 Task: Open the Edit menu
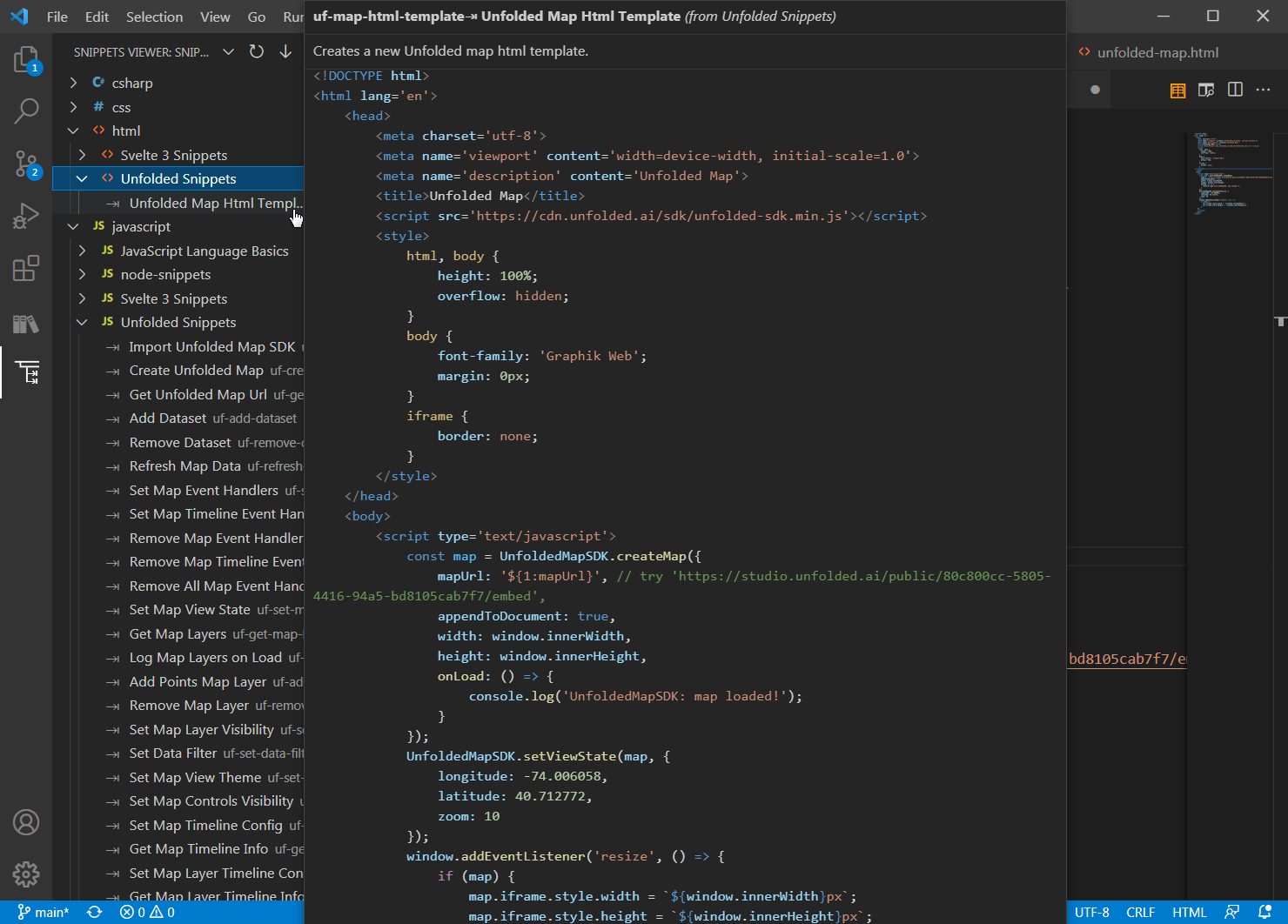[97, 17]
